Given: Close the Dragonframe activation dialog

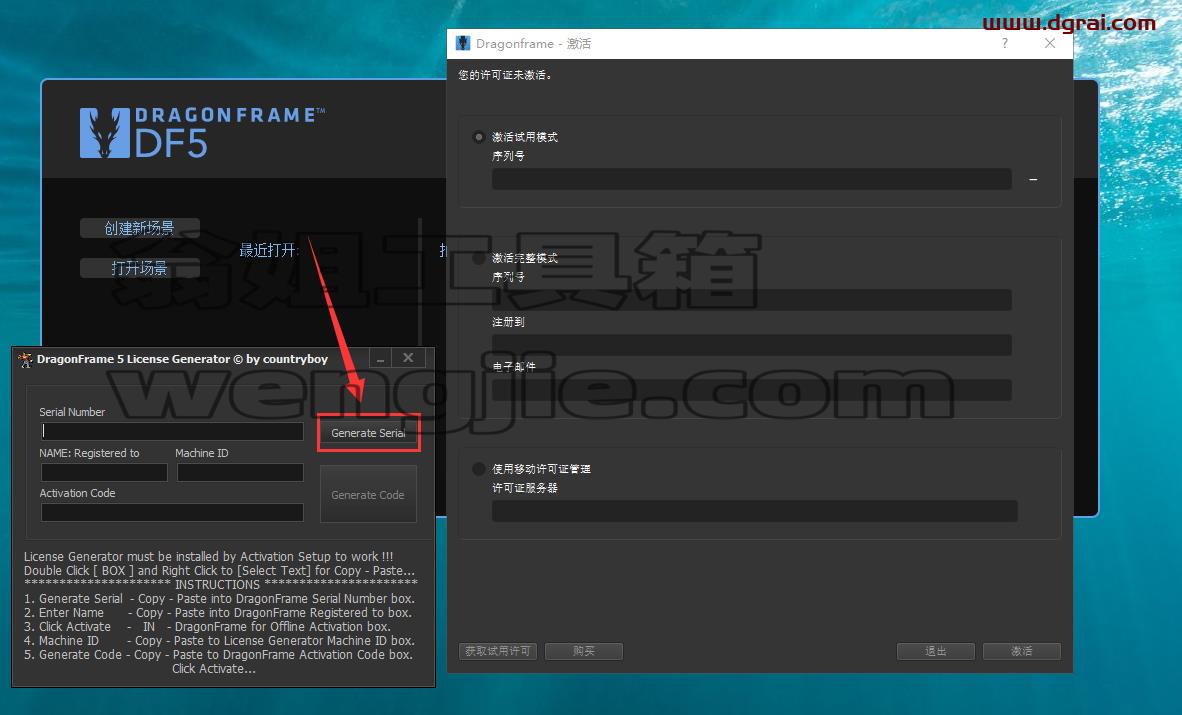Looking at the screenshot, I should click(1049, 44).
